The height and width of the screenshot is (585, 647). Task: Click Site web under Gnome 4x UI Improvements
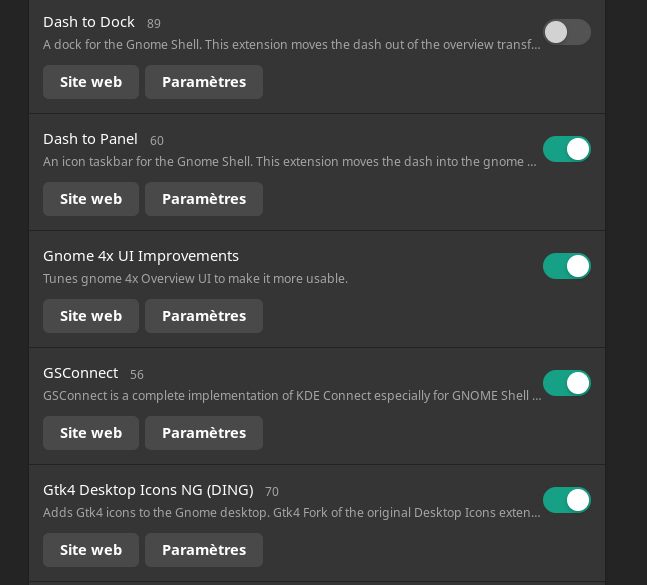pyautogui.click(x=91, y=316)
